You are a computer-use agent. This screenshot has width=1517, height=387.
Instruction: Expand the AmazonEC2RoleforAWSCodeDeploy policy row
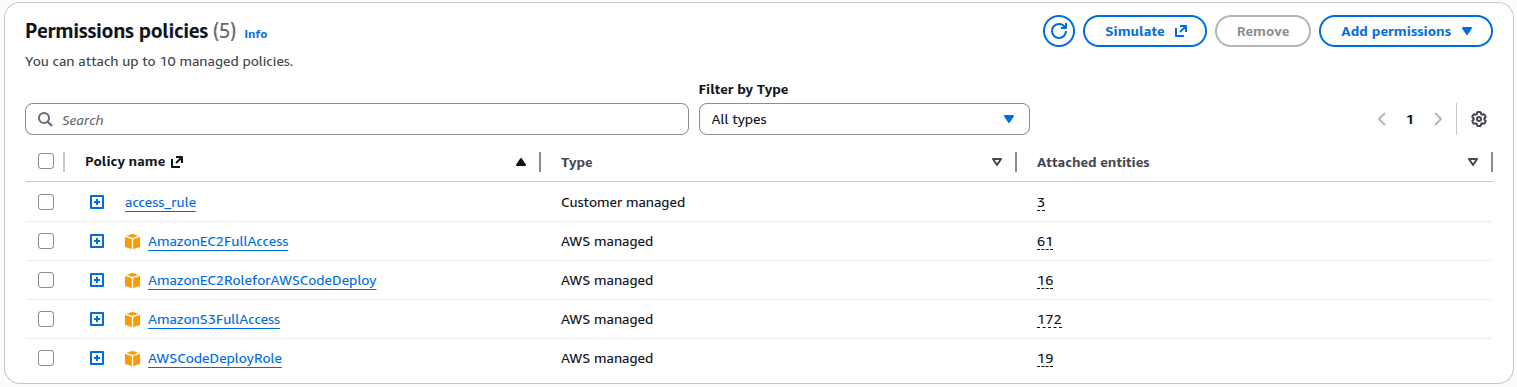[x=97, y=280]
